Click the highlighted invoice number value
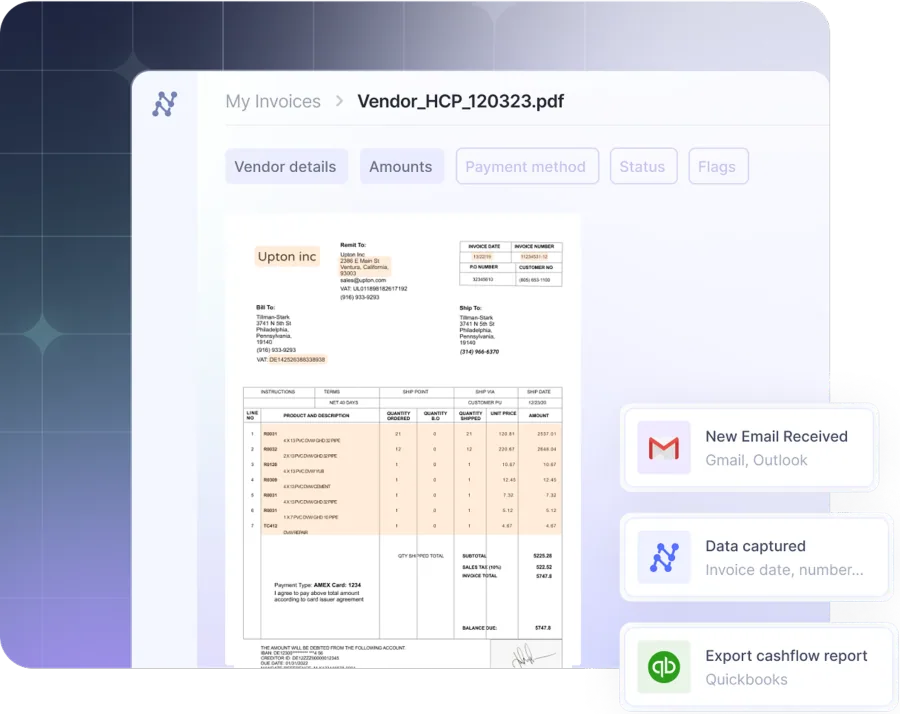900x714 pixels. [x=534, y=257]
